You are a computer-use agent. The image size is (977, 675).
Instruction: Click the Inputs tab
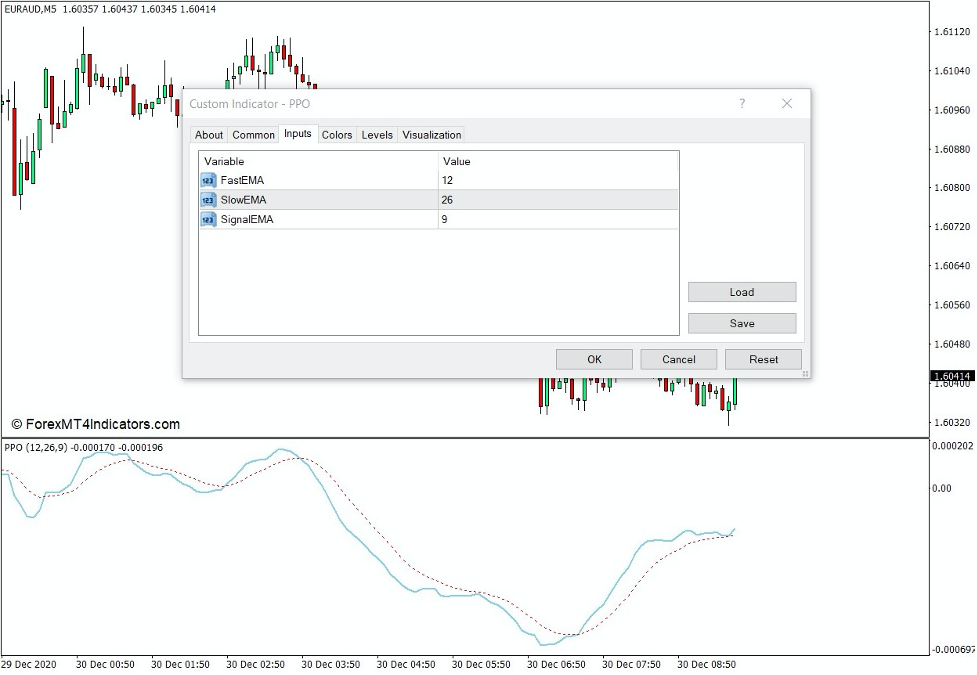click(296, 134)
